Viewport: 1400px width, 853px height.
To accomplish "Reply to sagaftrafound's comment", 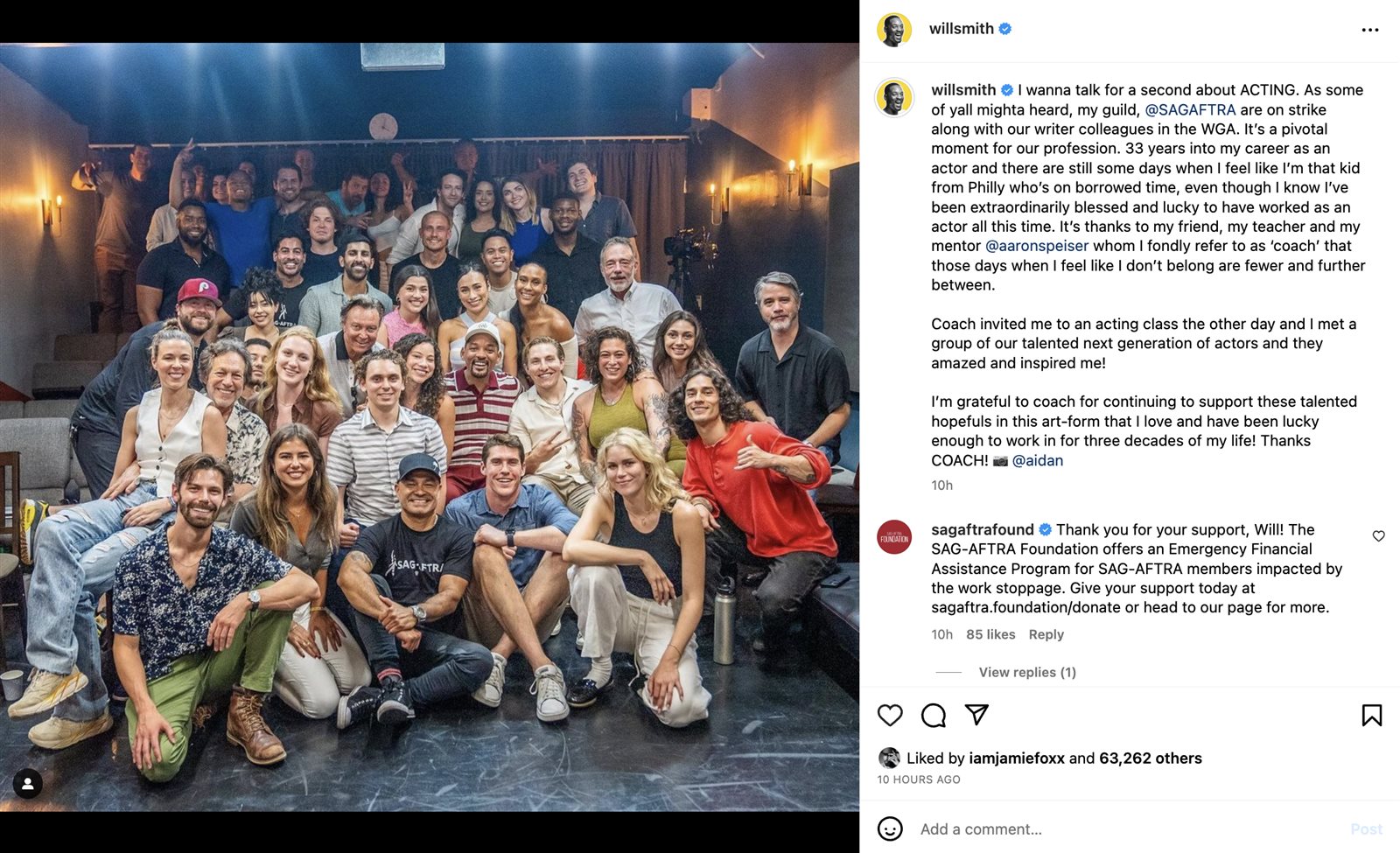I will click(x=1046, y=634).
